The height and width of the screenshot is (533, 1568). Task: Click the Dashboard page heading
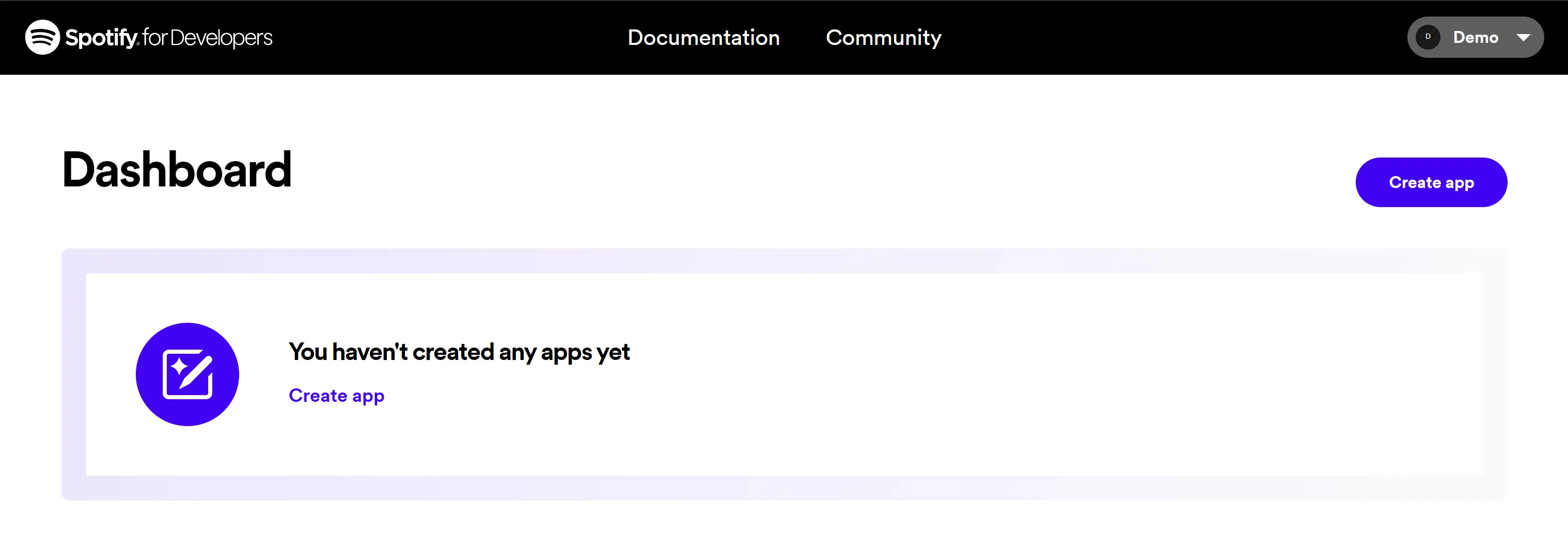pyautogui.click(x=177, y=170)
